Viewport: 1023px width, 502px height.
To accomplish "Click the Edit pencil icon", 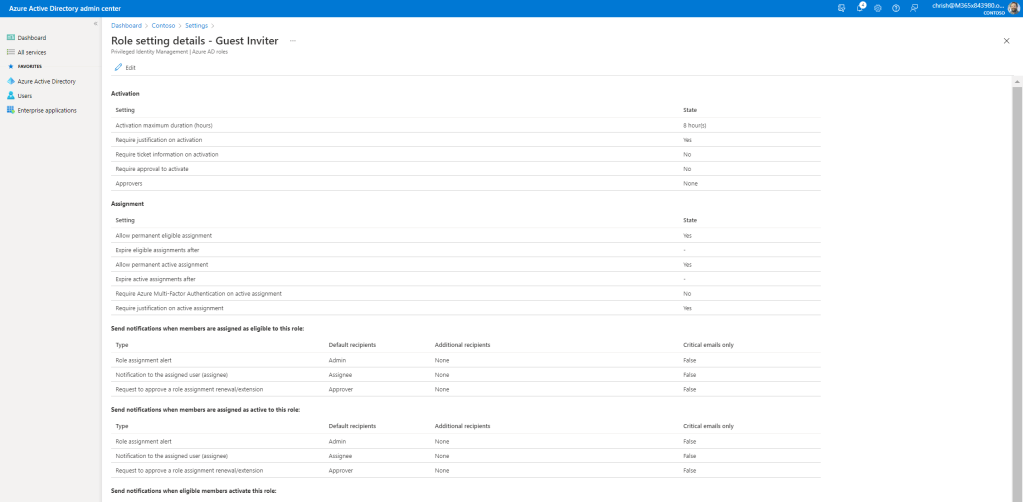I will 118,67.
